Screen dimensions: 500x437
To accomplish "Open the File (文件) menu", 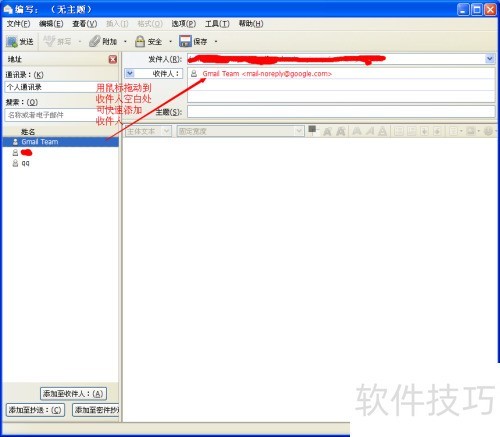I will pos(18,24).
